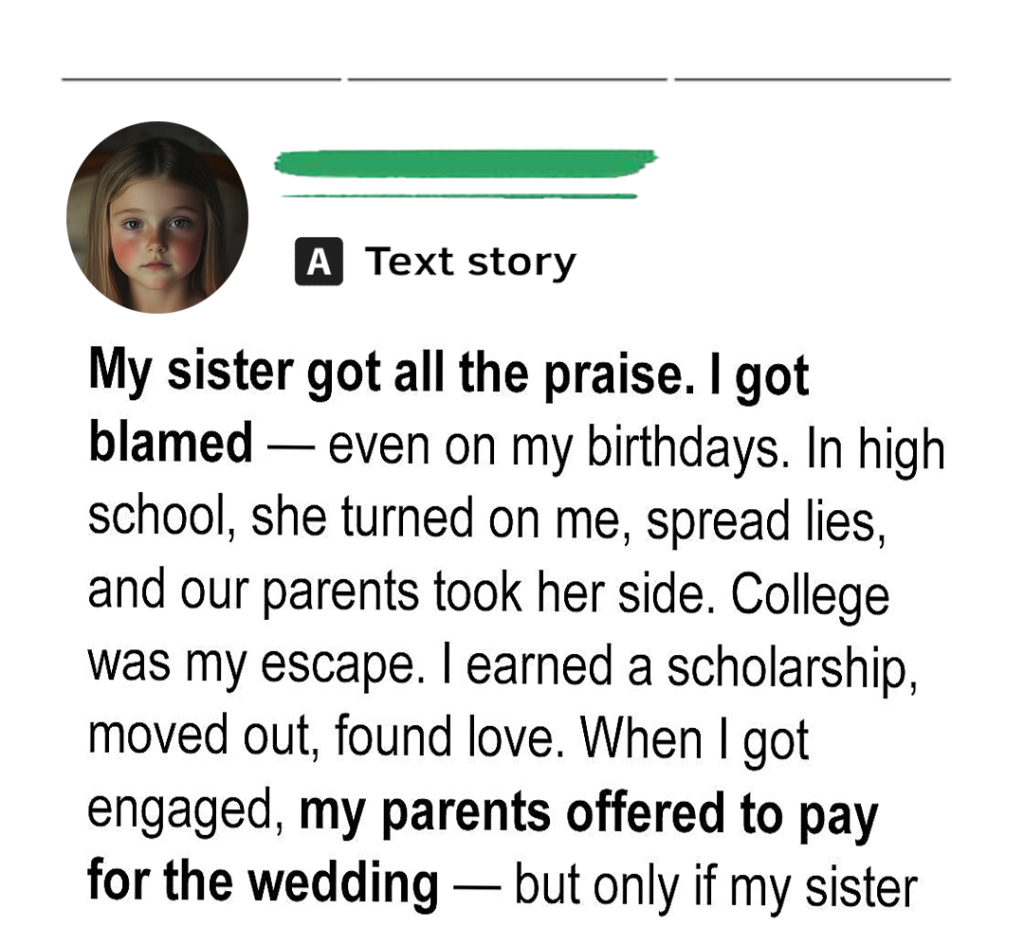The width and height of the screenshot is (1024, 927).
Task: Tap the first story progress bar segment
Action: tap(201, 78)
